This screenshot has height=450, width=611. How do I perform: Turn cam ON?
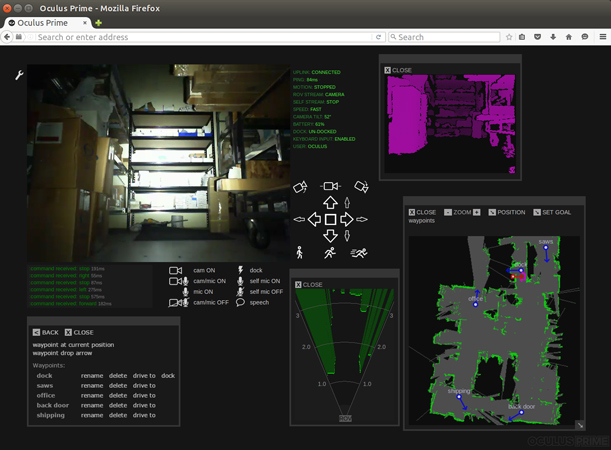click(204, 270)
